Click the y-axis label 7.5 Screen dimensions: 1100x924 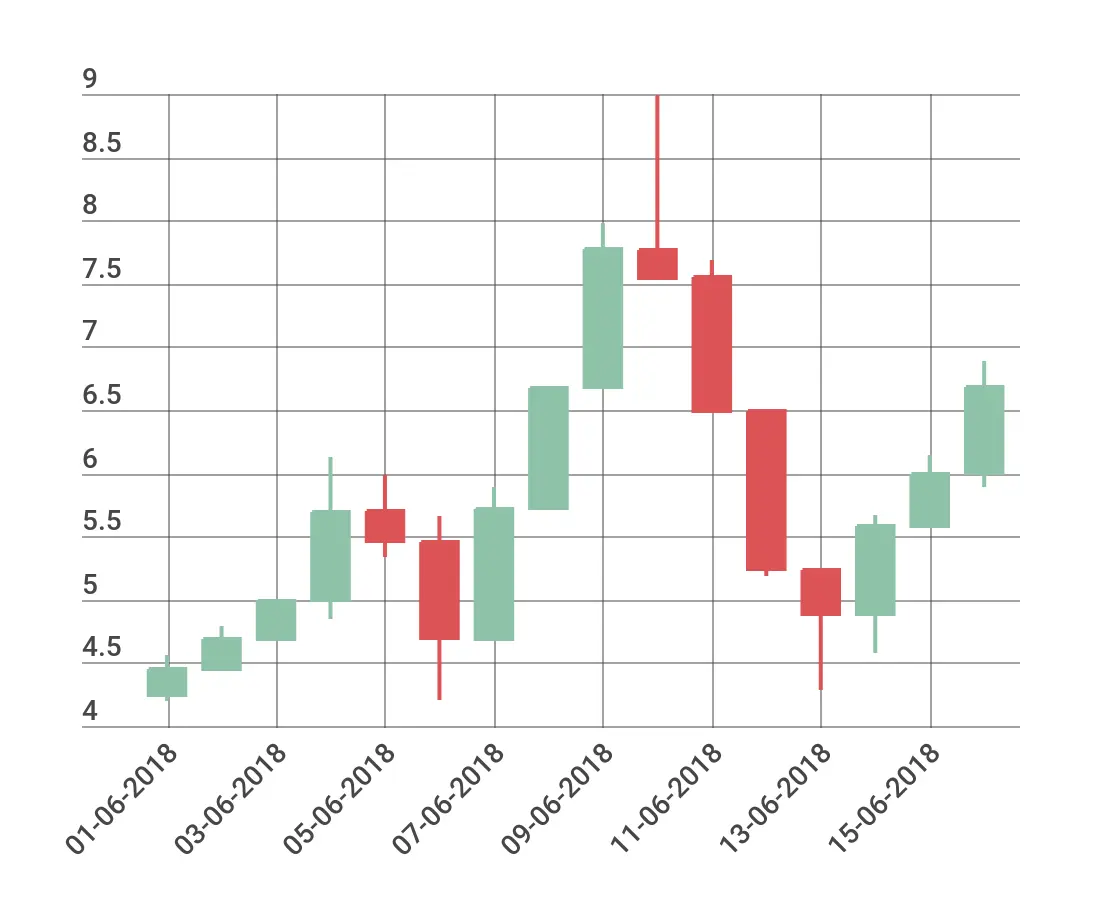[102, 270]
